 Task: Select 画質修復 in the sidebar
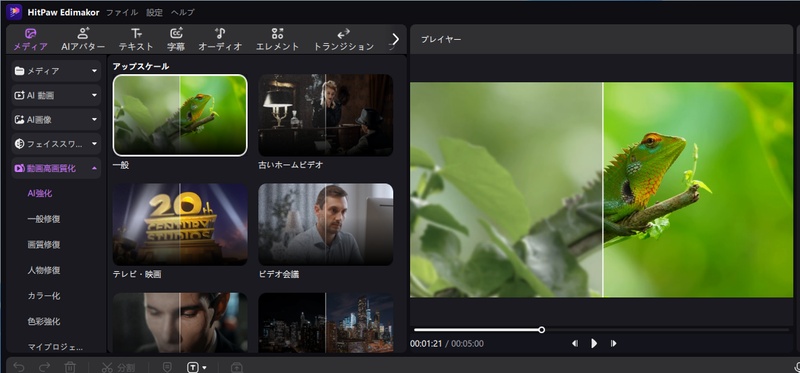click(x=44, y=244)
